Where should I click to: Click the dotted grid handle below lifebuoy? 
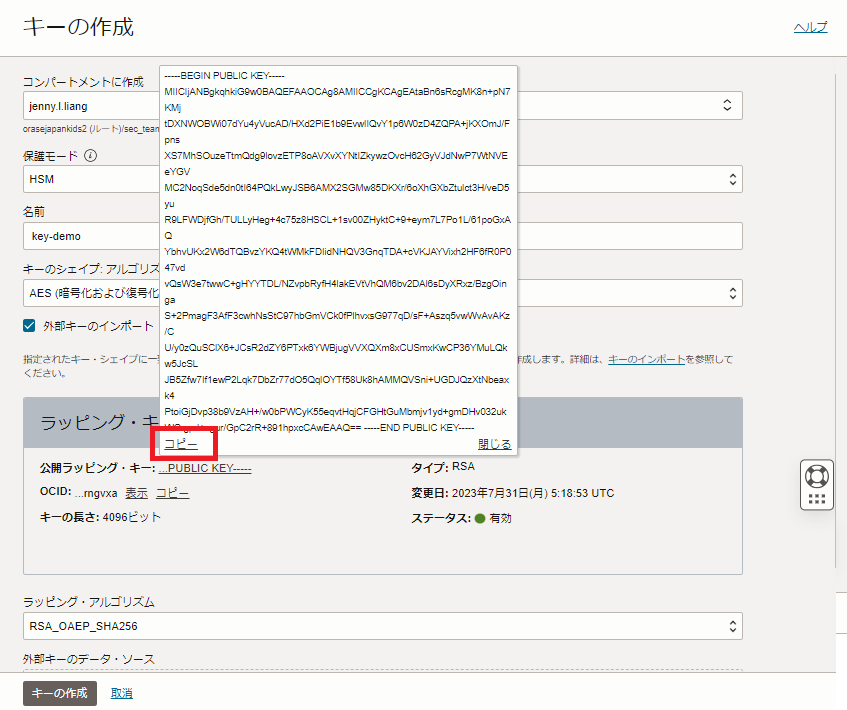pos(816,498)
